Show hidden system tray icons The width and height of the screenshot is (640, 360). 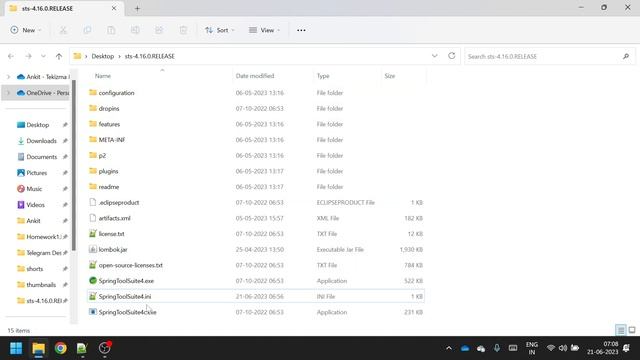click(x=449, y=348)
